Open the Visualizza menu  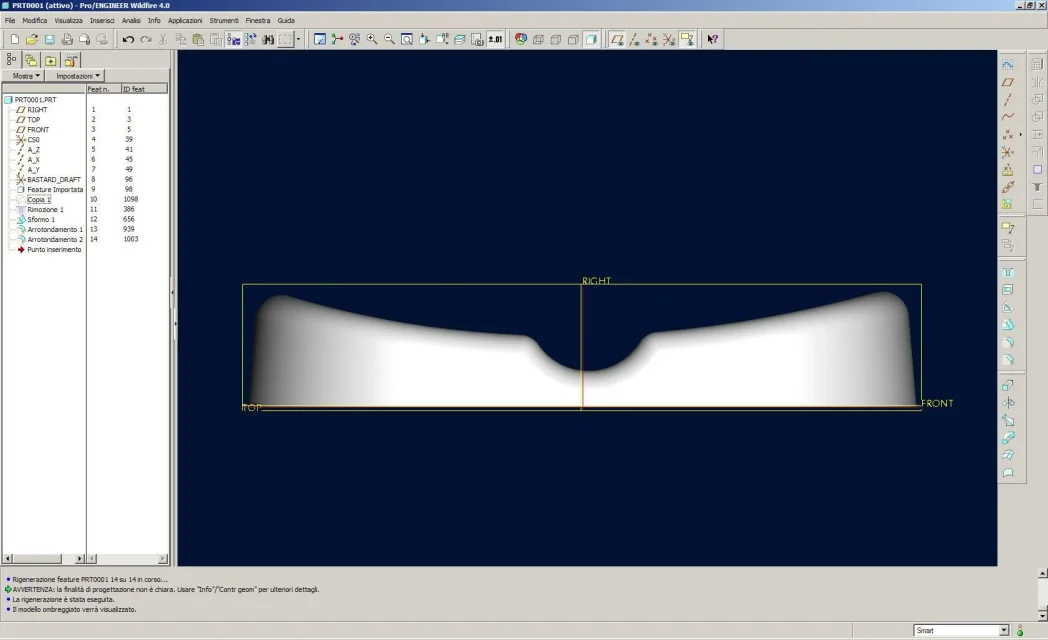point(68,21)
